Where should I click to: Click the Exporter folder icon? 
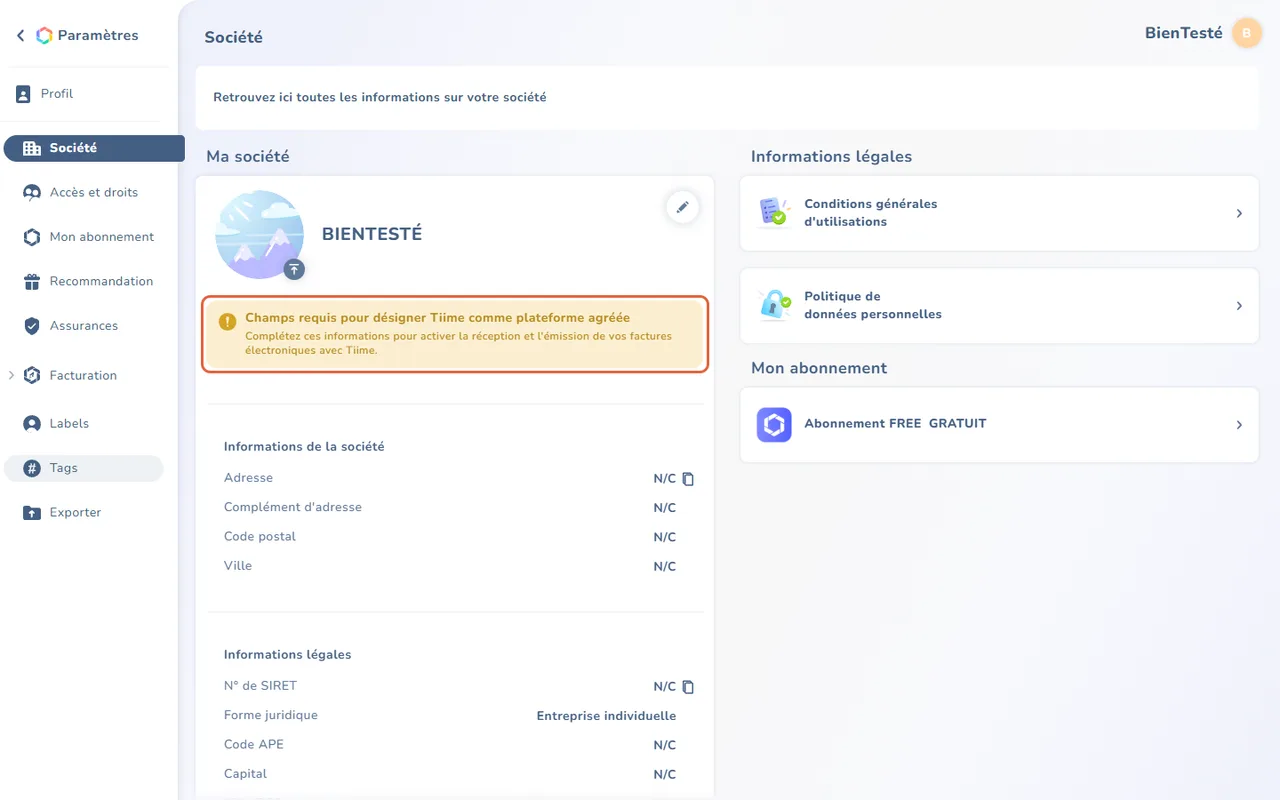click(32, 513)
